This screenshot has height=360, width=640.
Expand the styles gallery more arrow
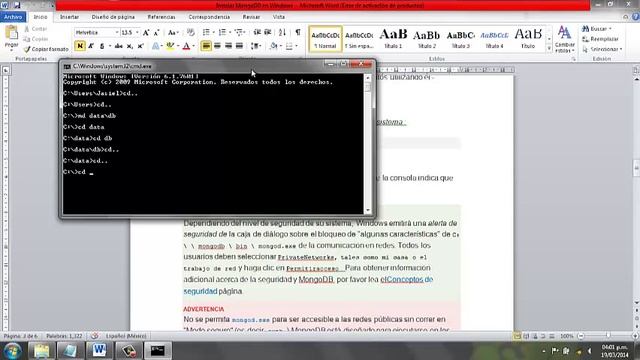(x=549, y=49)
